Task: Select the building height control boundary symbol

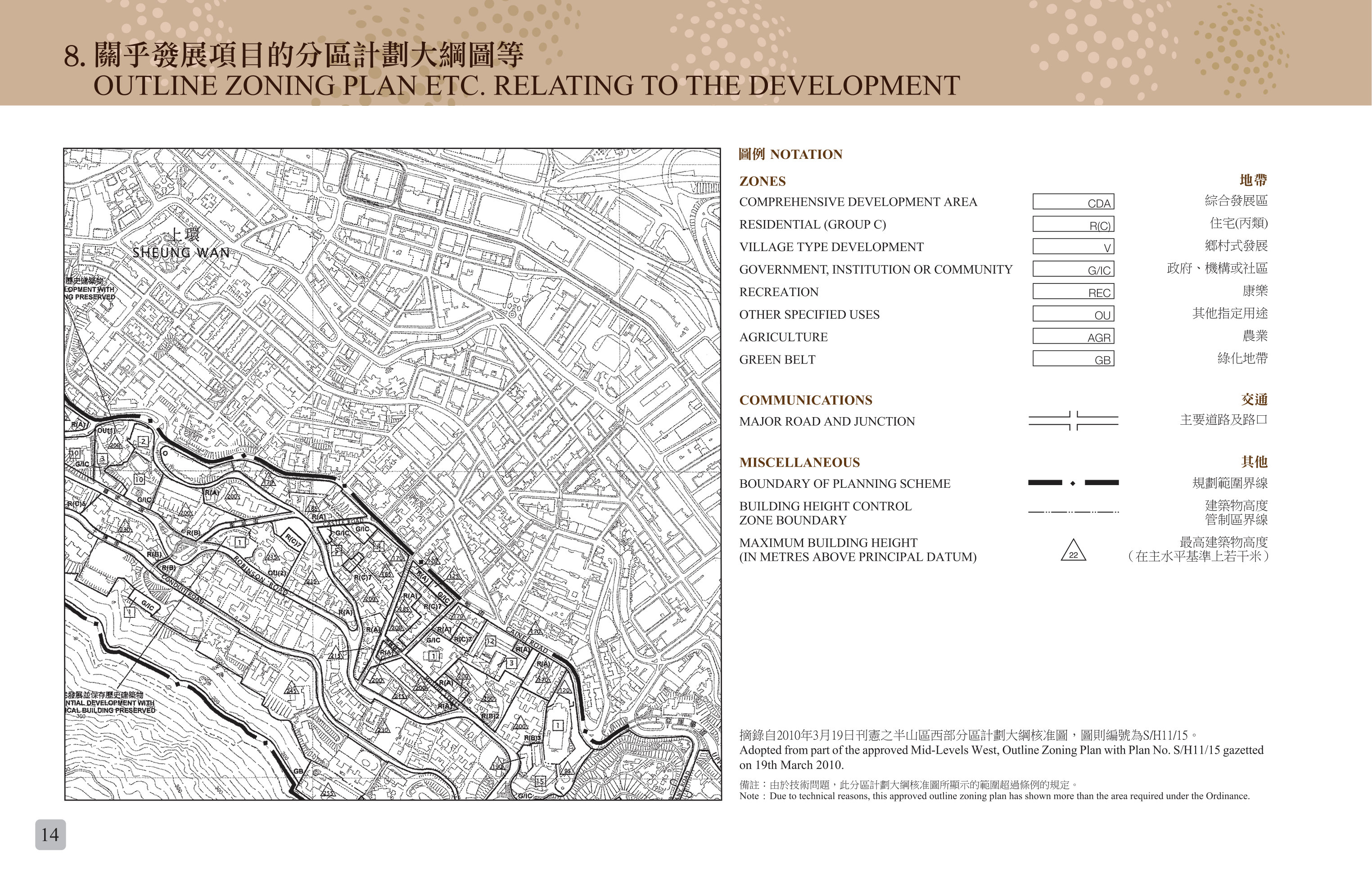Action: (1073, 512)
